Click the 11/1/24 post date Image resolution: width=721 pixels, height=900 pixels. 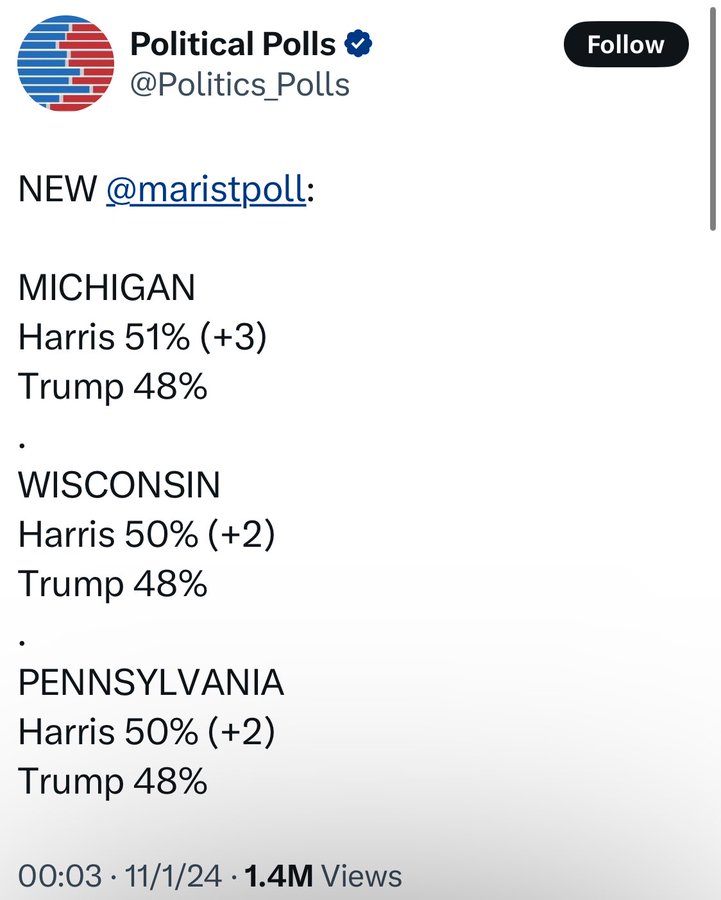(170, 877)
